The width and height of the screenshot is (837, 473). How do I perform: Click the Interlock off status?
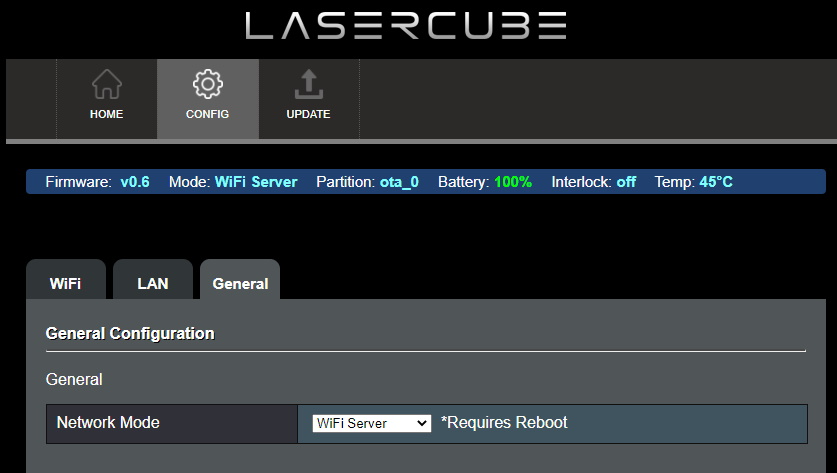[626, 182]
